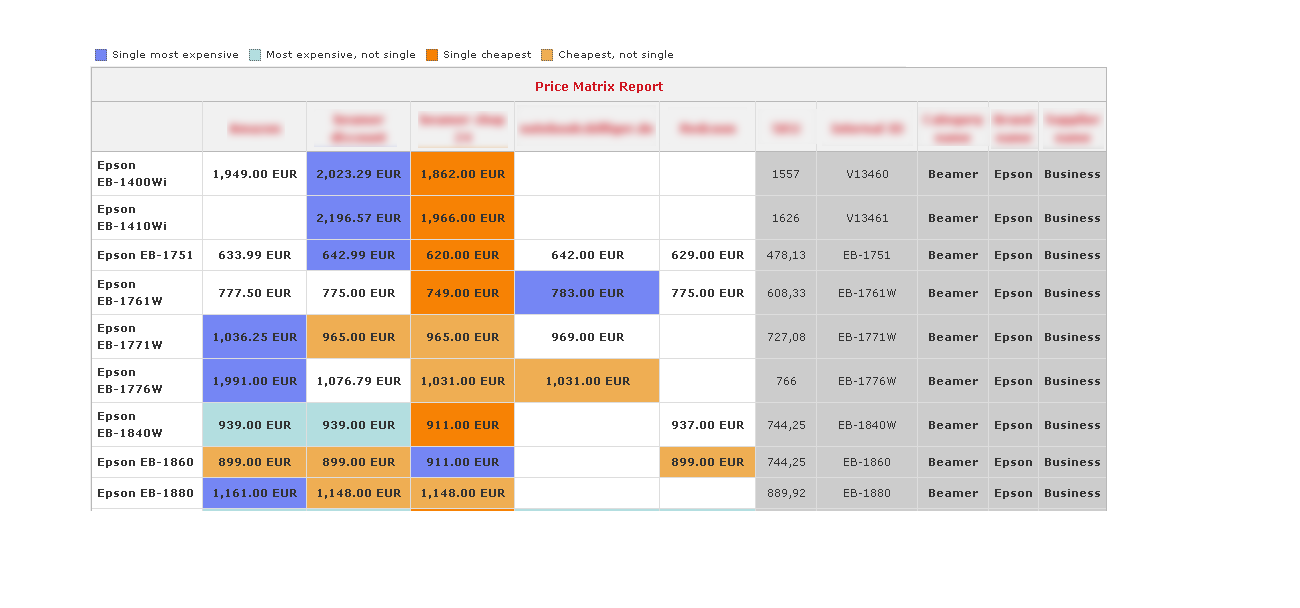Click the 937.00 EUR price cell
The height and width of the screenshot is (608, 1300).
point(708,425)
